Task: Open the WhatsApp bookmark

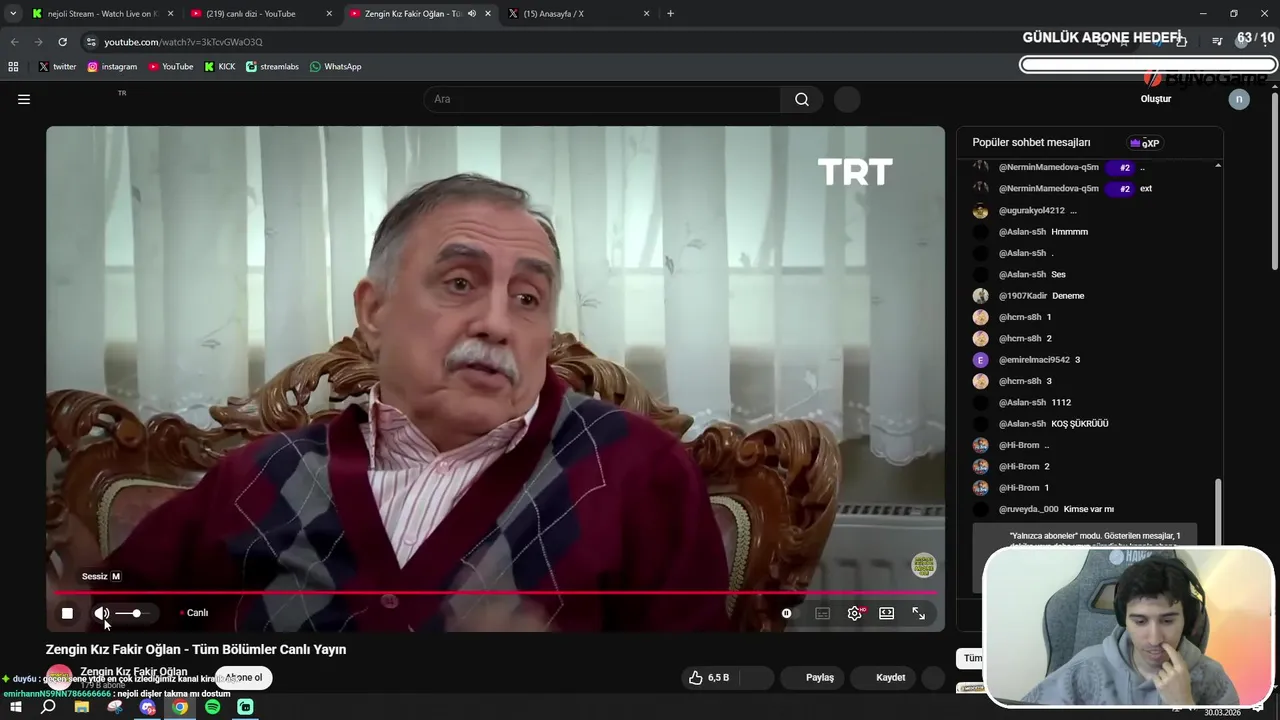Action: point(336,67)
